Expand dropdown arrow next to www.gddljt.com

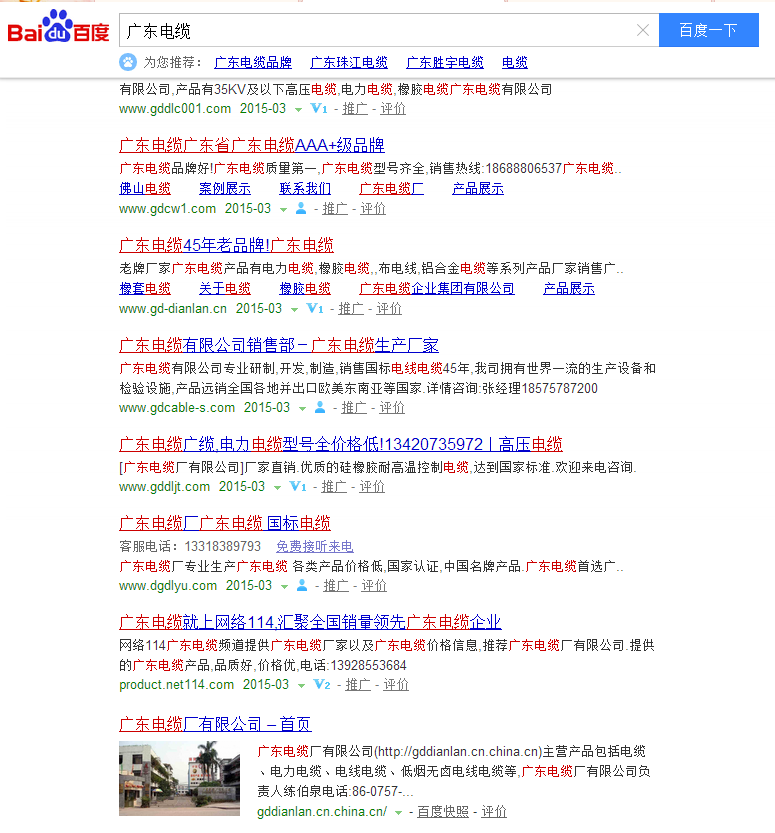pos(277,487)
